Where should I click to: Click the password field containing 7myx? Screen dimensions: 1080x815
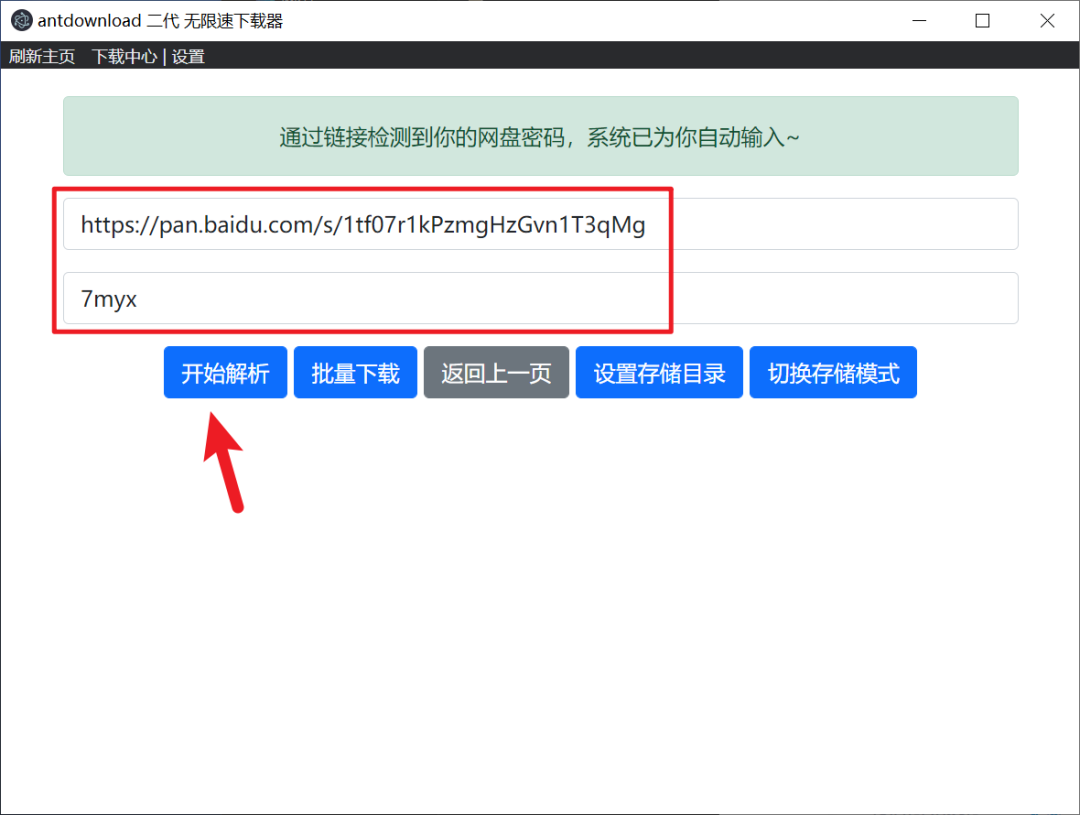[x=540, y=298]
